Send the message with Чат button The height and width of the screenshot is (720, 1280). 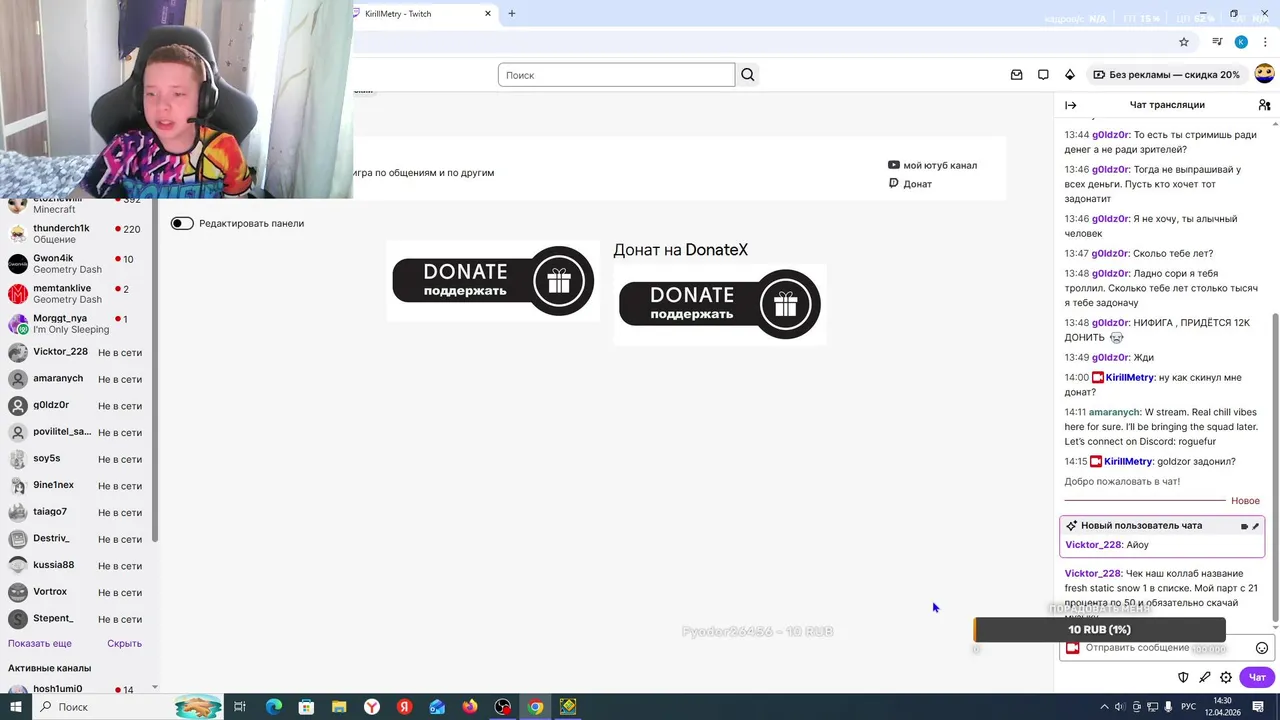click(x=1257, y=677)
